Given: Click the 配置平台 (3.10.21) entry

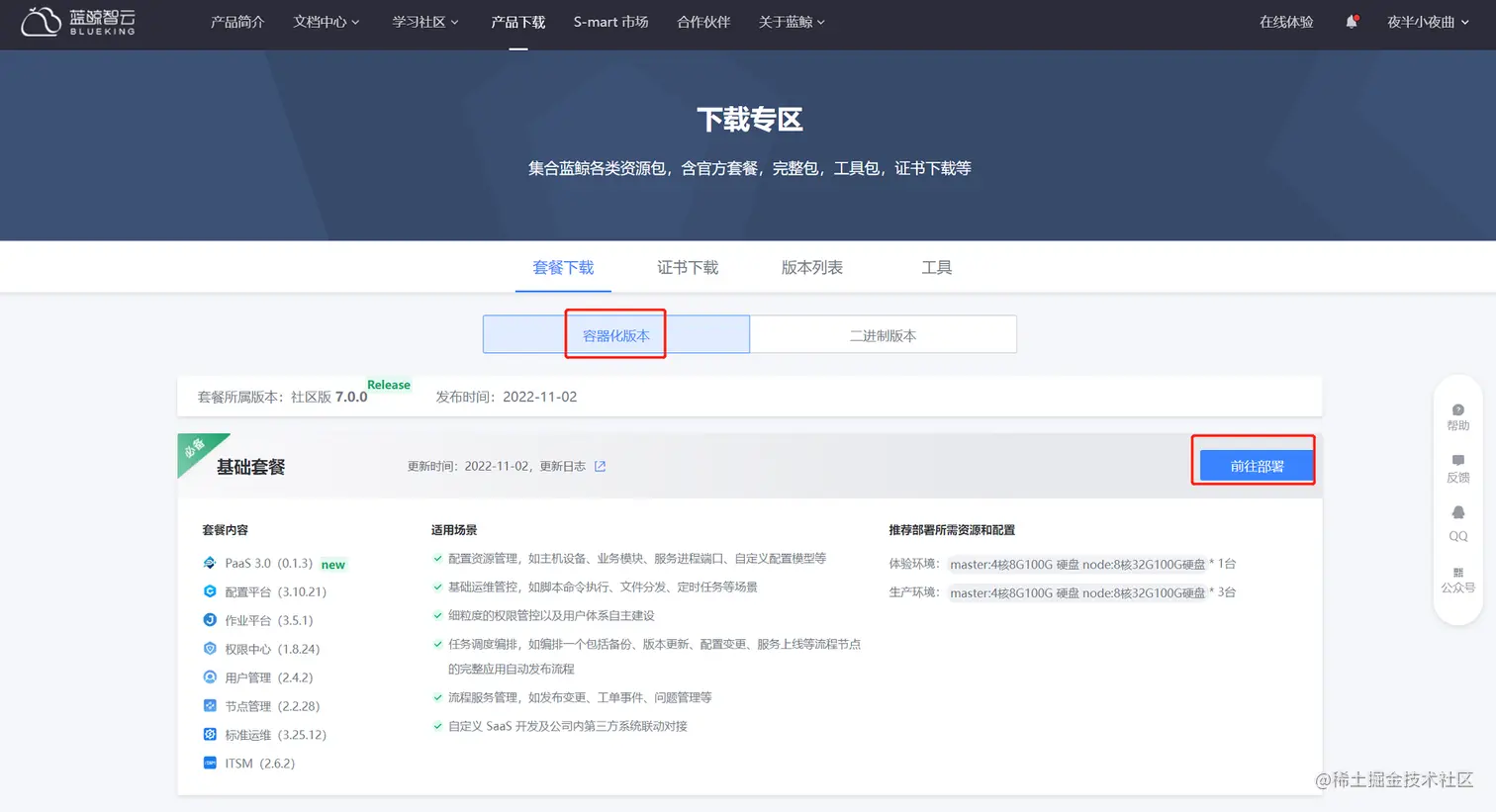Looking at the screenshot, I should click(x=275, y=591).
